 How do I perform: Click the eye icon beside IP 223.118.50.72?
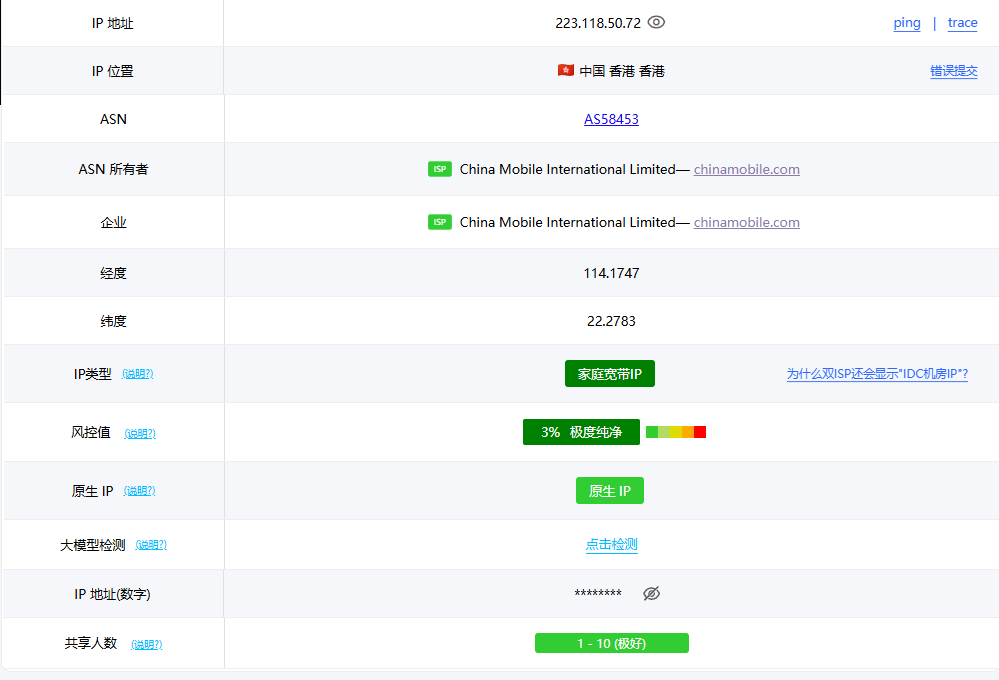656,22
